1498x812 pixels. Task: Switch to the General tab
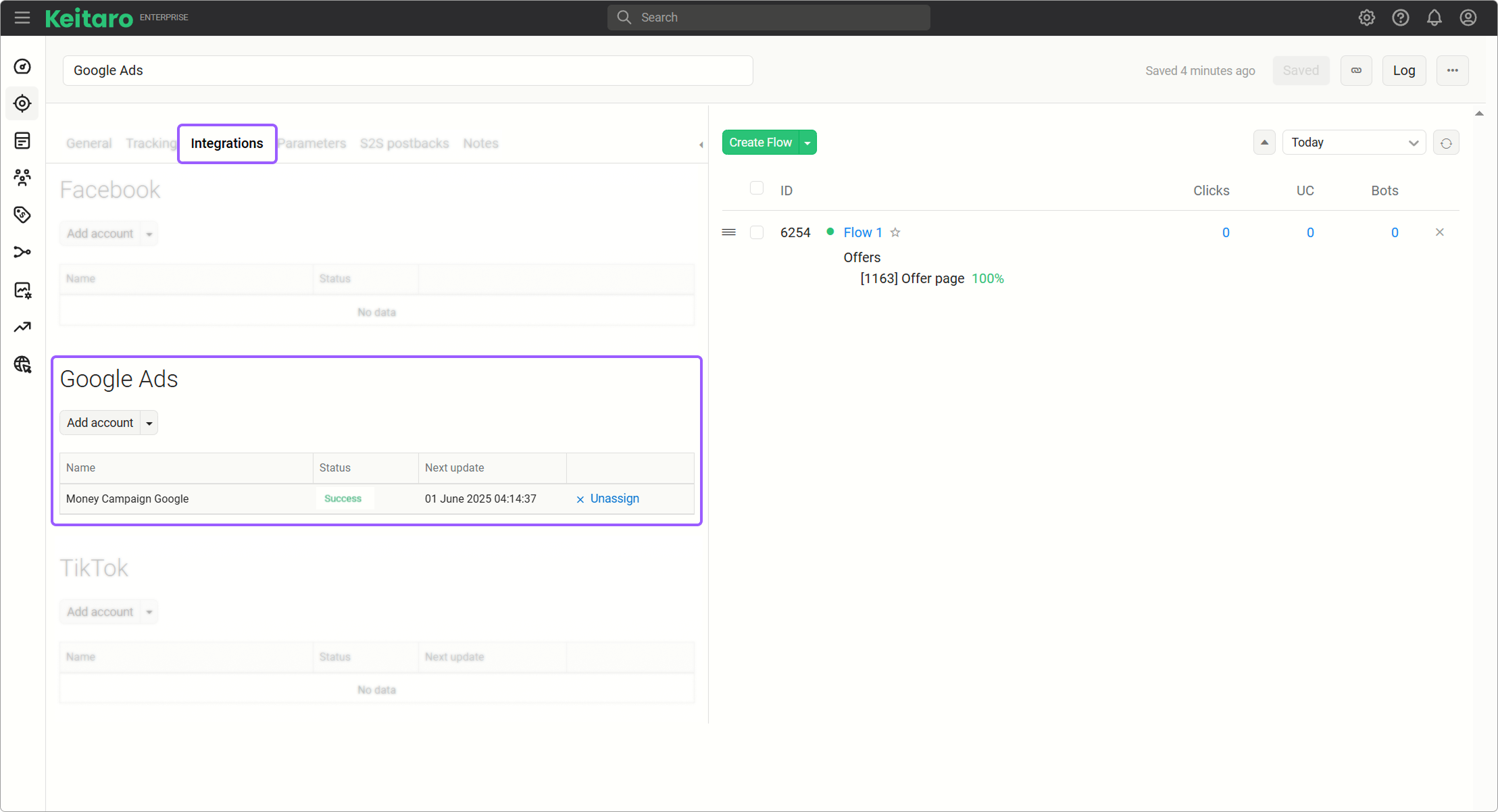pyautogui.click(x=89, y=143)
